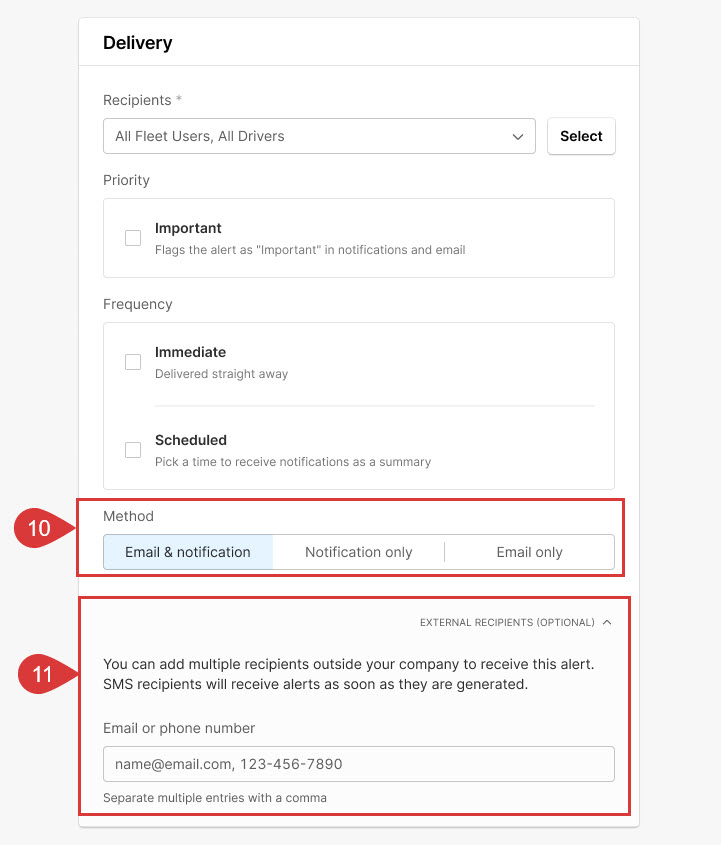Click the red callout badge numbered 10

click(x=39, y=528)
